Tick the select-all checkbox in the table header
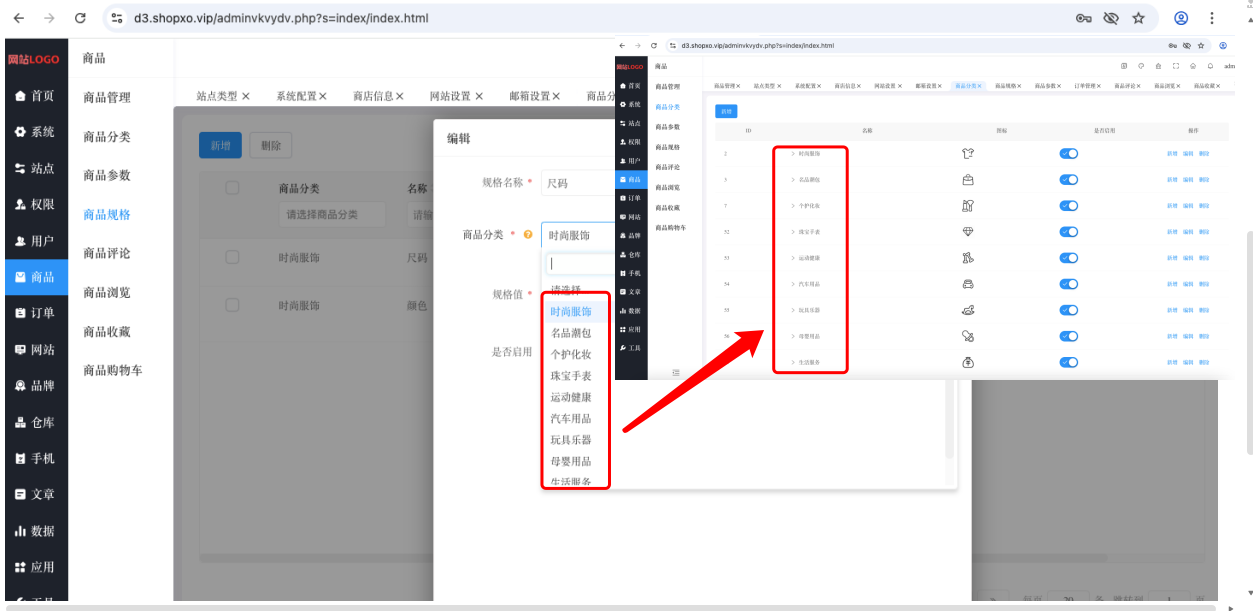This screenshot has height=611, width=1253. click(x=232, y=188)
